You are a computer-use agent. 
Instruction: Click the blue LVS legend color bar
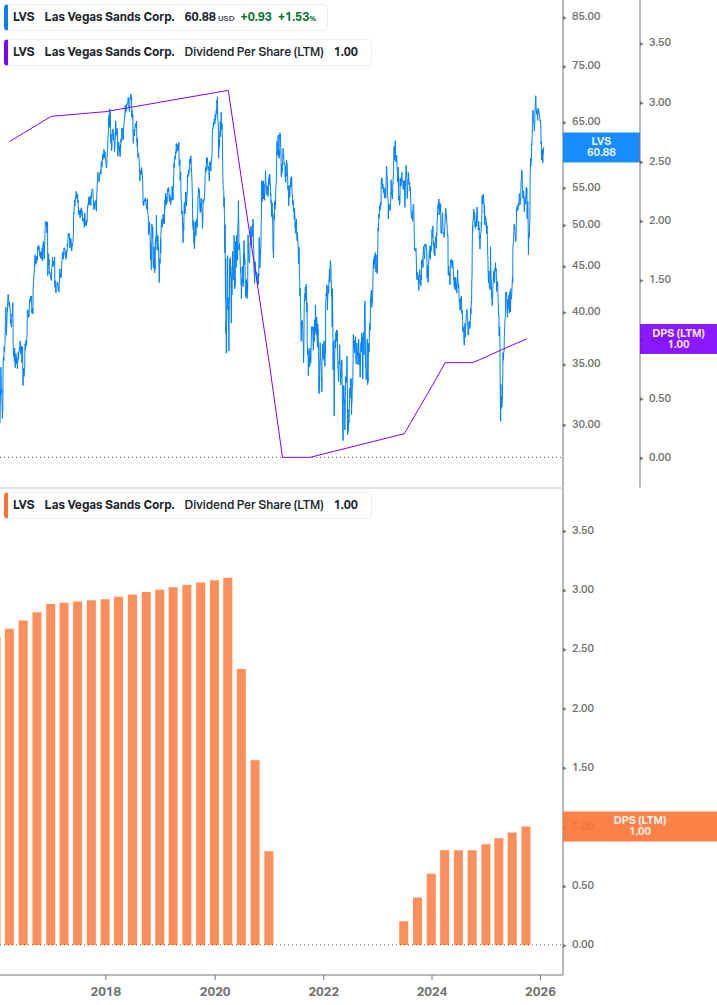6,17
